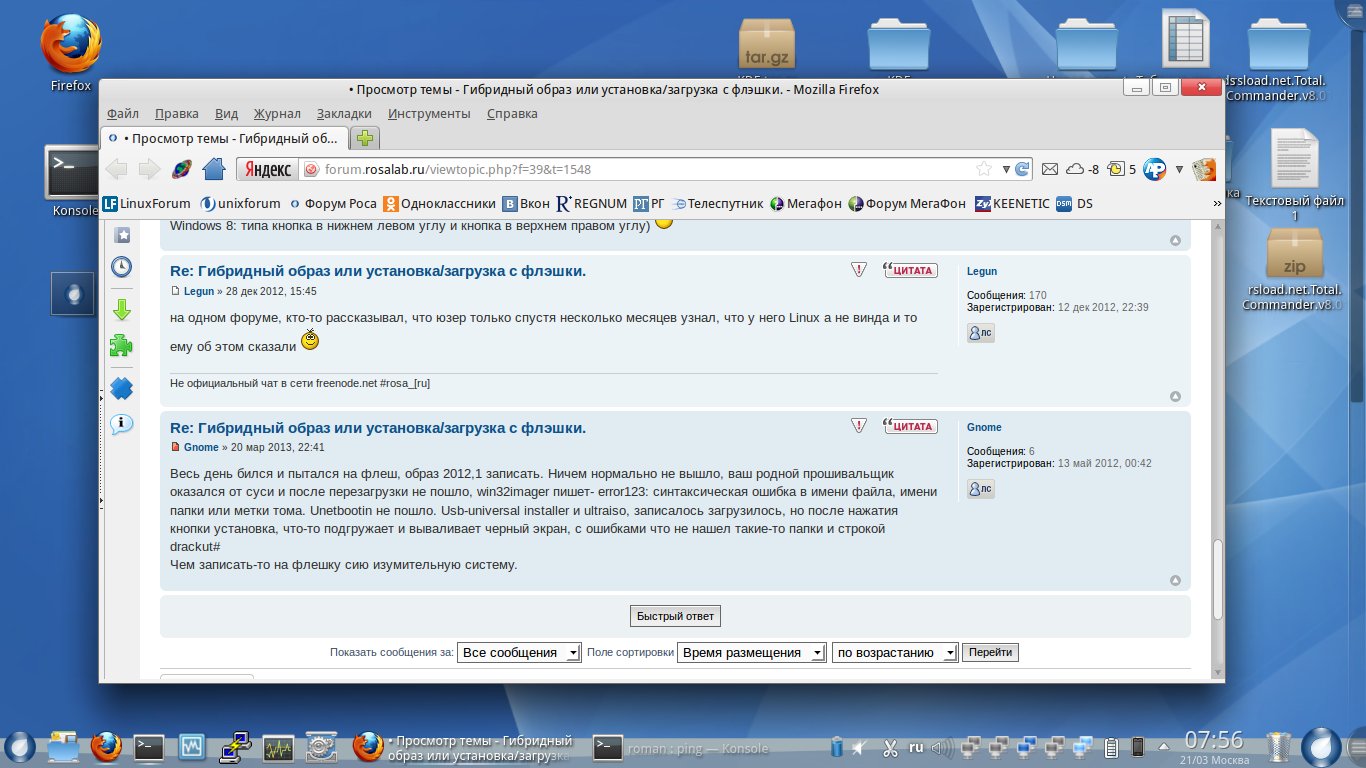Viewport: 1366px width, 768px height.
Task: Click the 'Перейти' button
Action: tap(990, 653)
